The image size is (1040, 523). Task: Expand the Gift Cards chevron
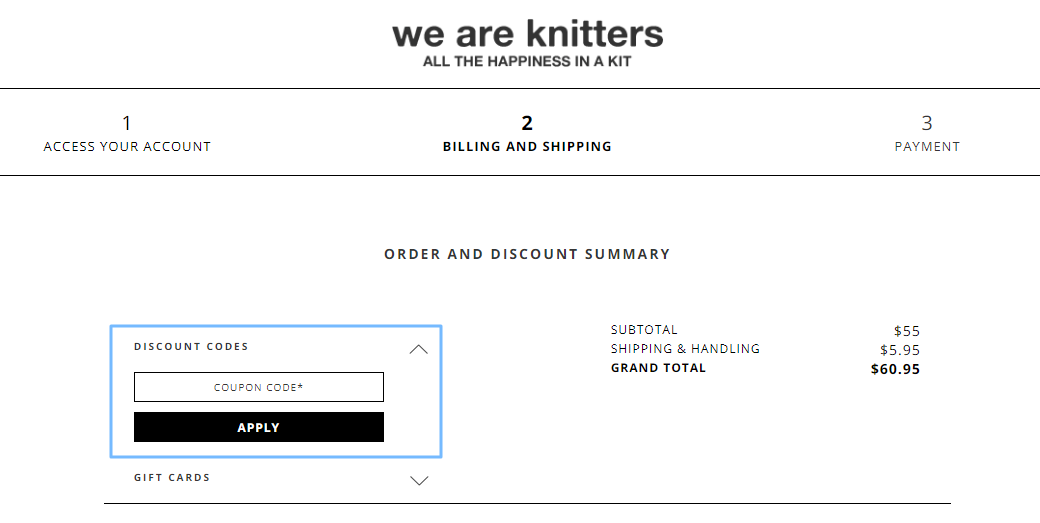coord(419,481)
